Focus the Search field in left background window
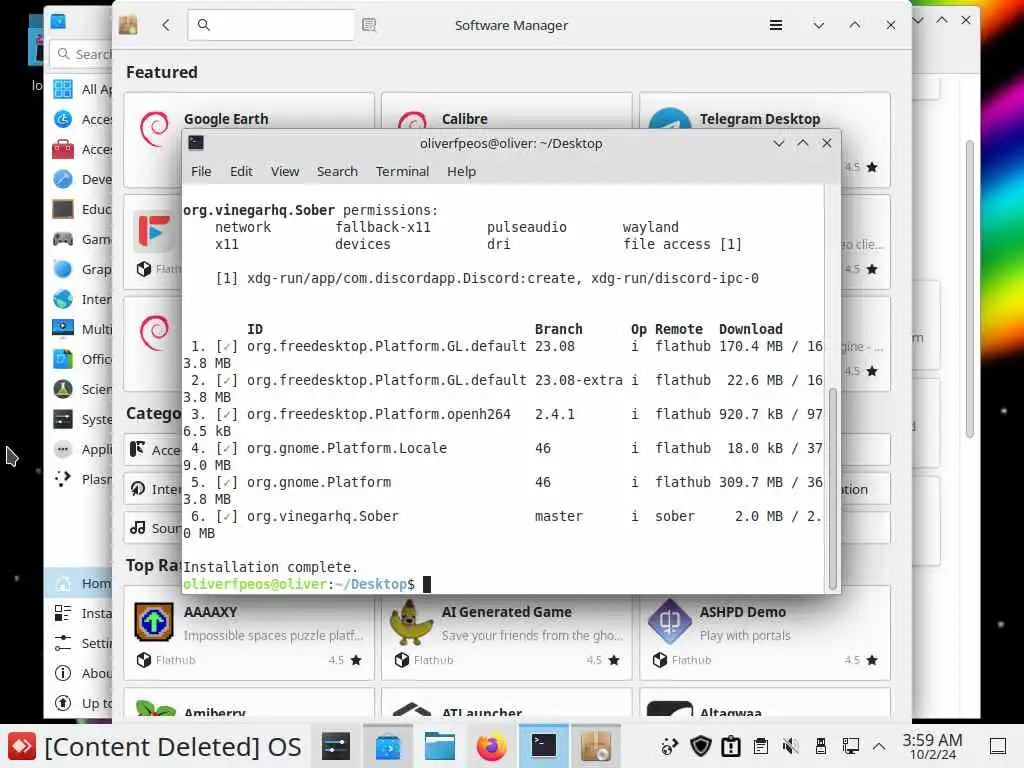The width and height of the screenshot is (1024, 768). click(82, 54)
